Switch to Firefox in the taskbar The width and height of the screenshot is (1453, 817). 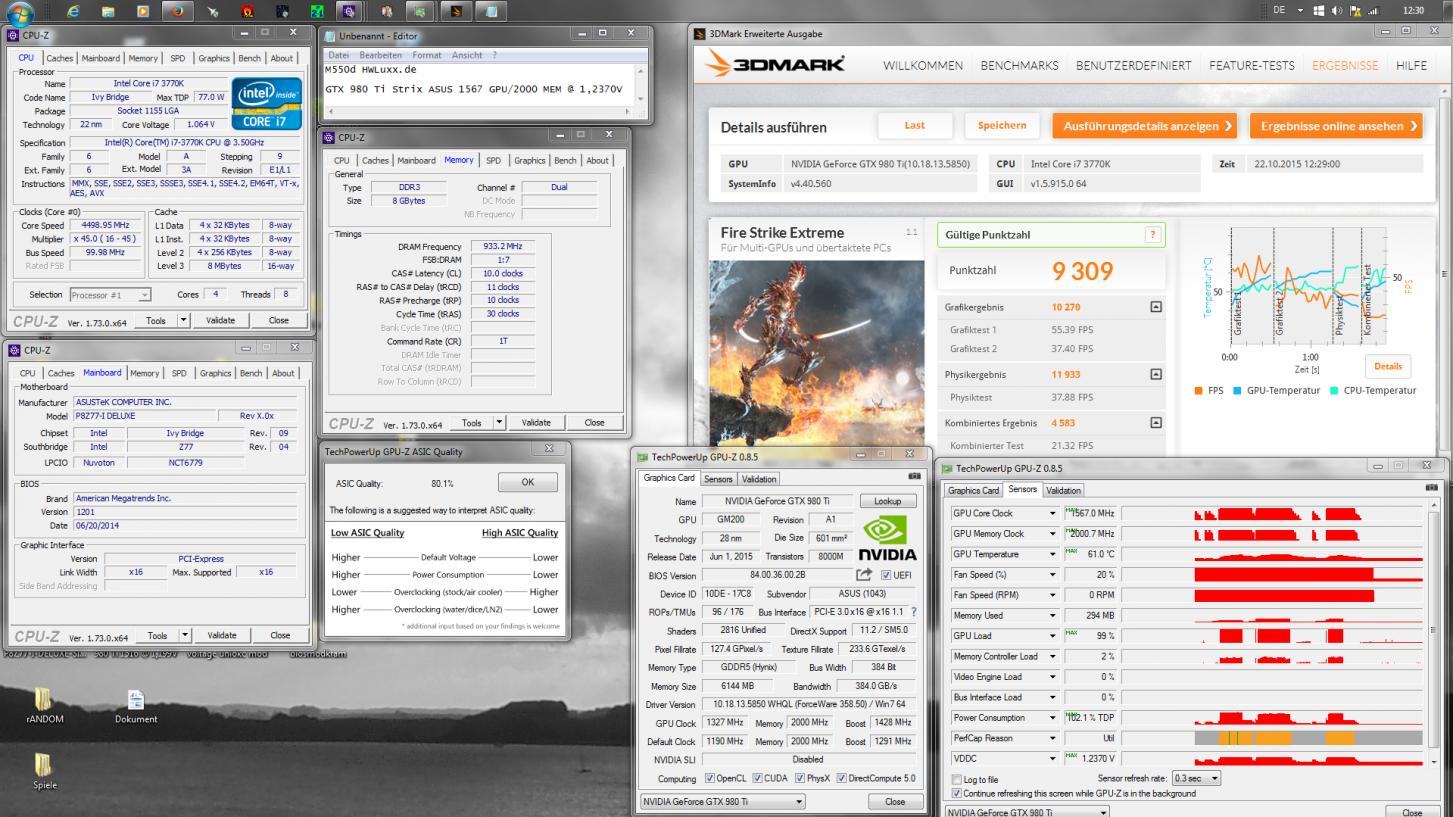pyautogui.click(x=178, y=11)
